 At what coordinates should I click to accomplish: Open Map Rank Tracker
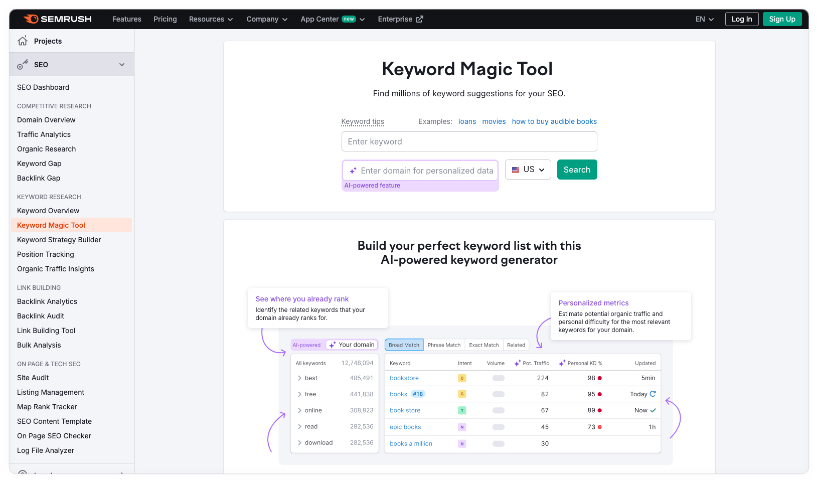(47, 407)
